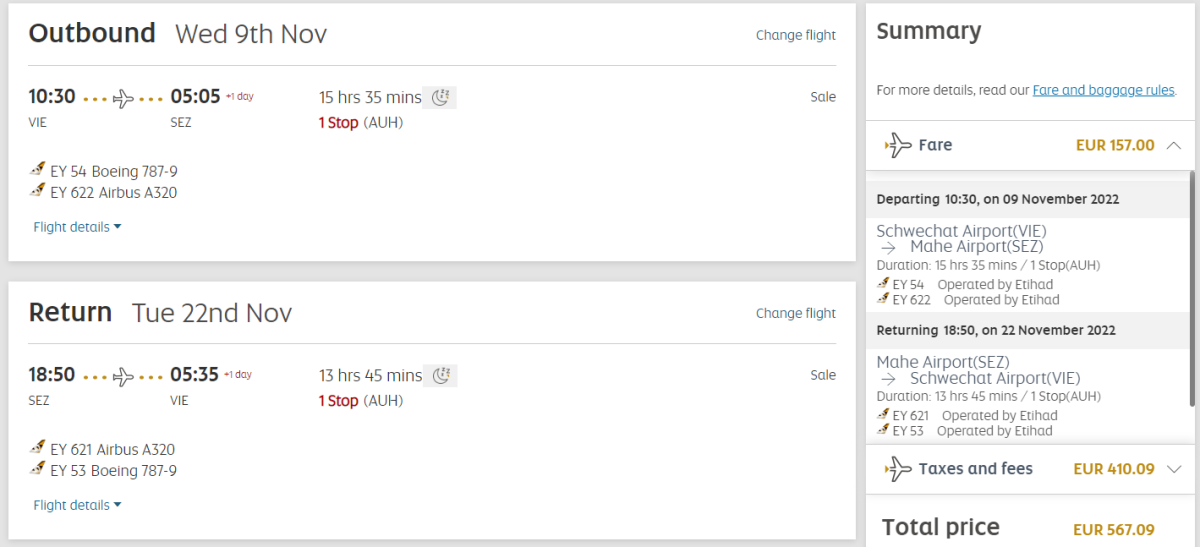Change the outbound flight
This screenshot has width=1200, height=547.
tap(795, 35)
